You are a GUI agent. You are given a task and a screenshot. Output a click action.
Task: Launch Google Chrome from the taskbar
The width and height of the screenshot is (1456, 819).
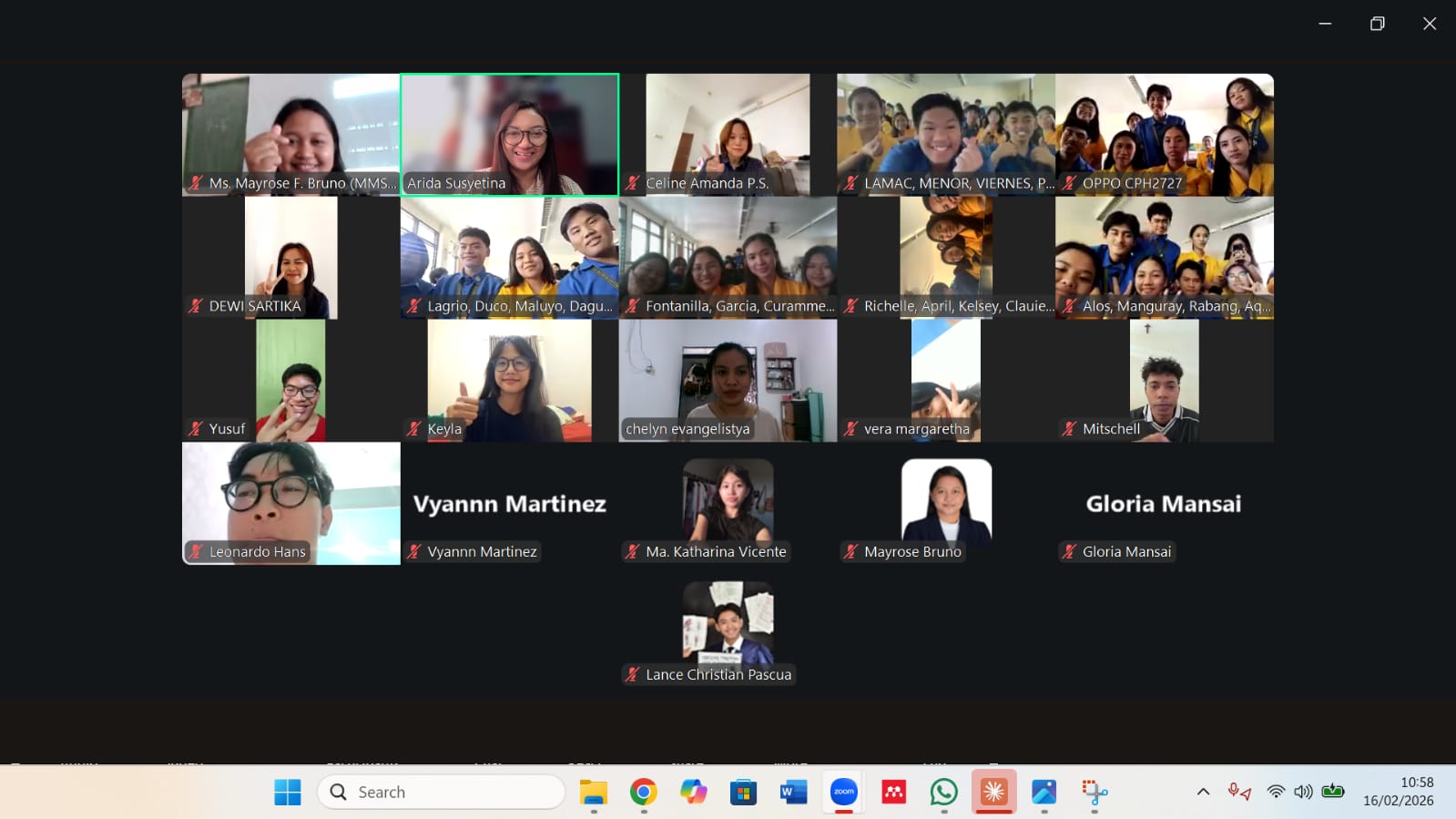(x=643, y=792)
